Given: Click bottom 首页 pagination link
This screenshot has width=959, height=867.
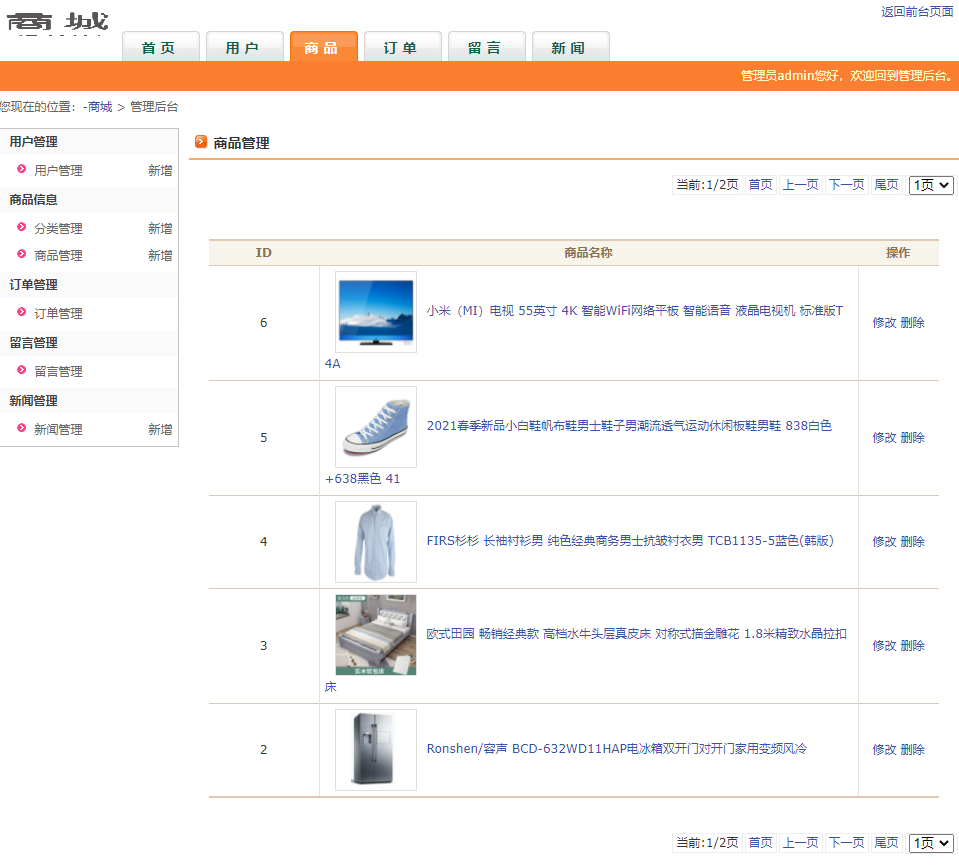Looking at the screenshot, I should coord(760,843).
